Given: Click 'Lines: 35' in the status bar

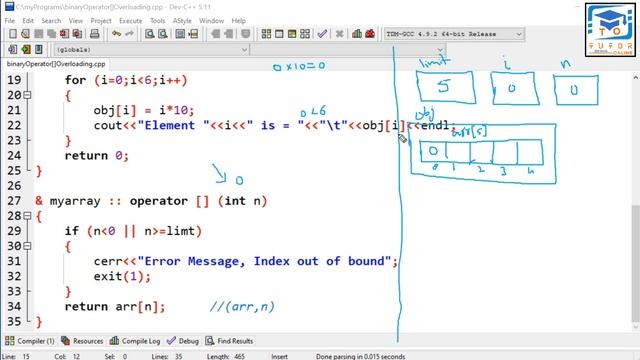Looking at the screenshot, I should pyautogui.click(x=167, y=356).
